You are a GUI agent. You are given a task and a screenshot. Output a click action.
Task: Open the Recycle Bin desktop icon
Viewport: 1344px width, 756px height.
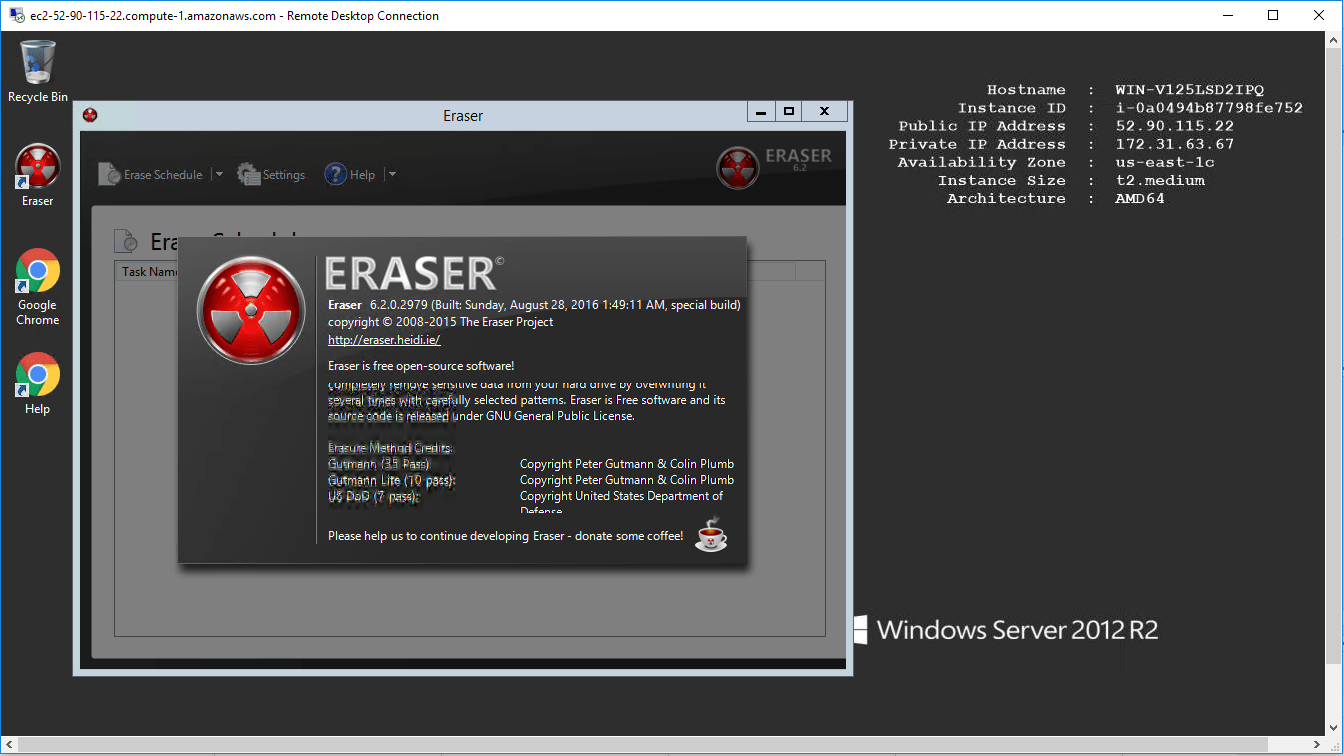pos(37,65)
